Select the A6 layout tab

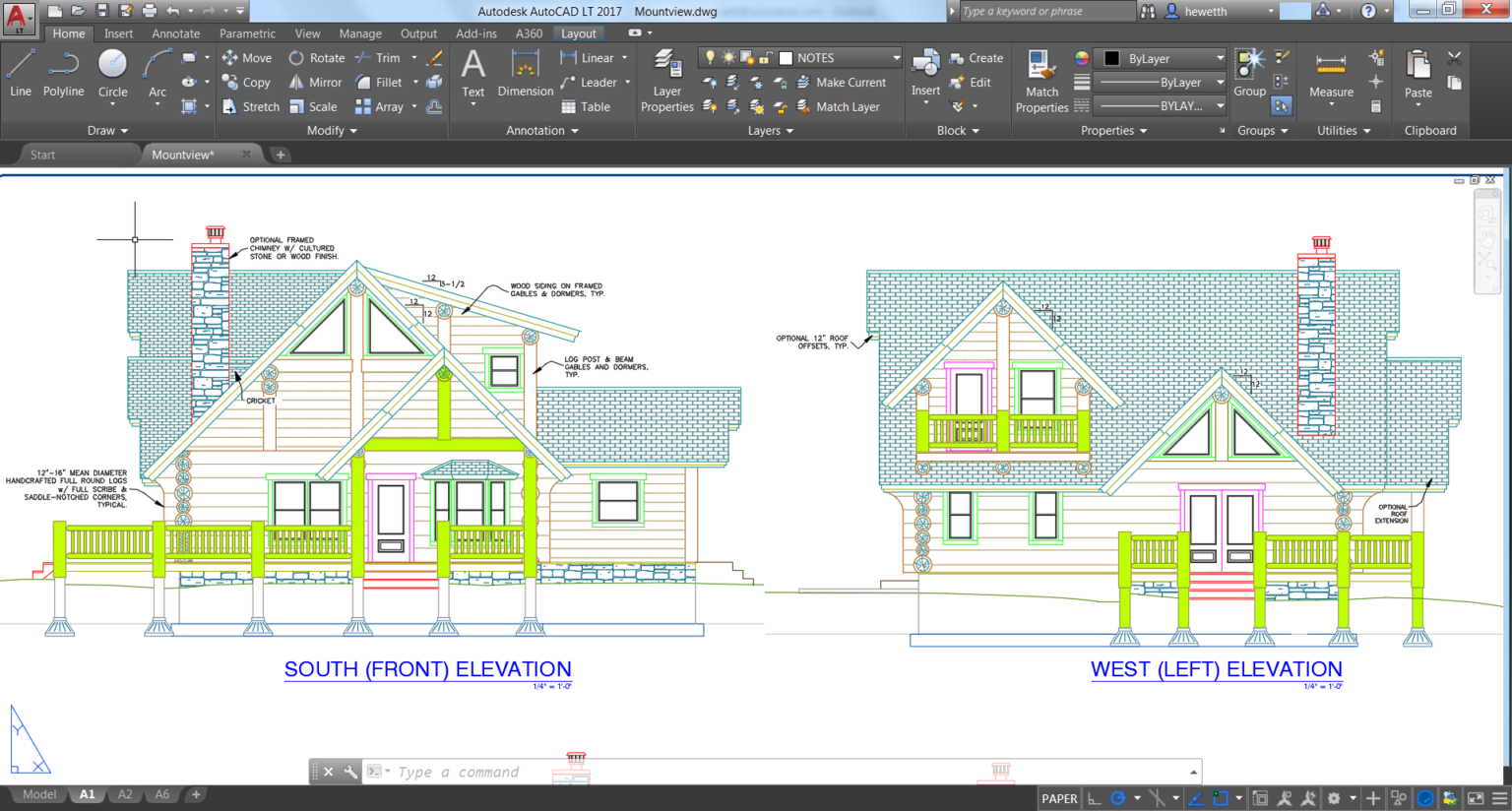coord(161,793)
